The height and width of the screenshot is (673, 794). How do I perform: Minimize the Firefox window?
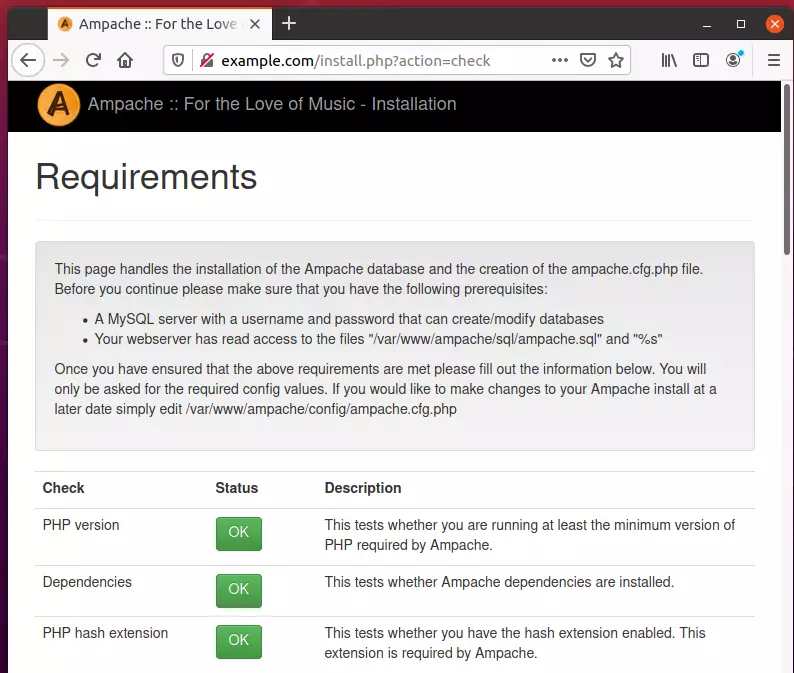pyautogui.click(x=707, y=24)
